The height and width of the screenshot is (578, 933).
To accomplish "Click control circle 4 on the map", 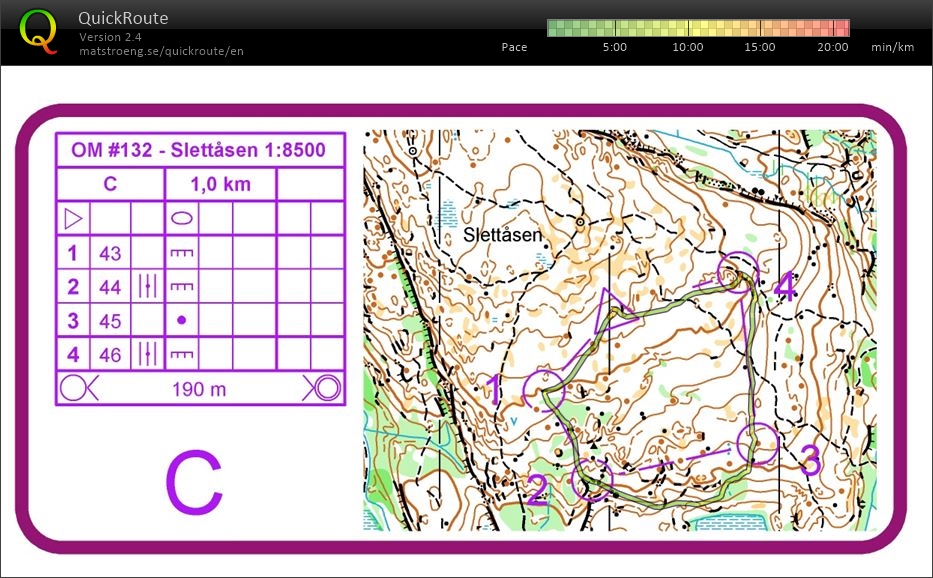I will point(738,273).
